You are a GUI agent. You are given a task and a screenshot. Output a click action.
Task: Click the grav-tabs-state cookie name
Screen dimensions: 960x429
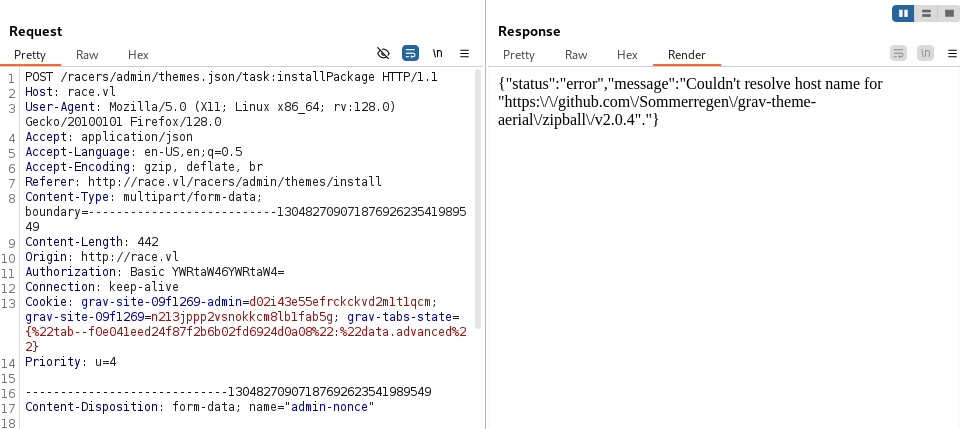tap(399, 316)
